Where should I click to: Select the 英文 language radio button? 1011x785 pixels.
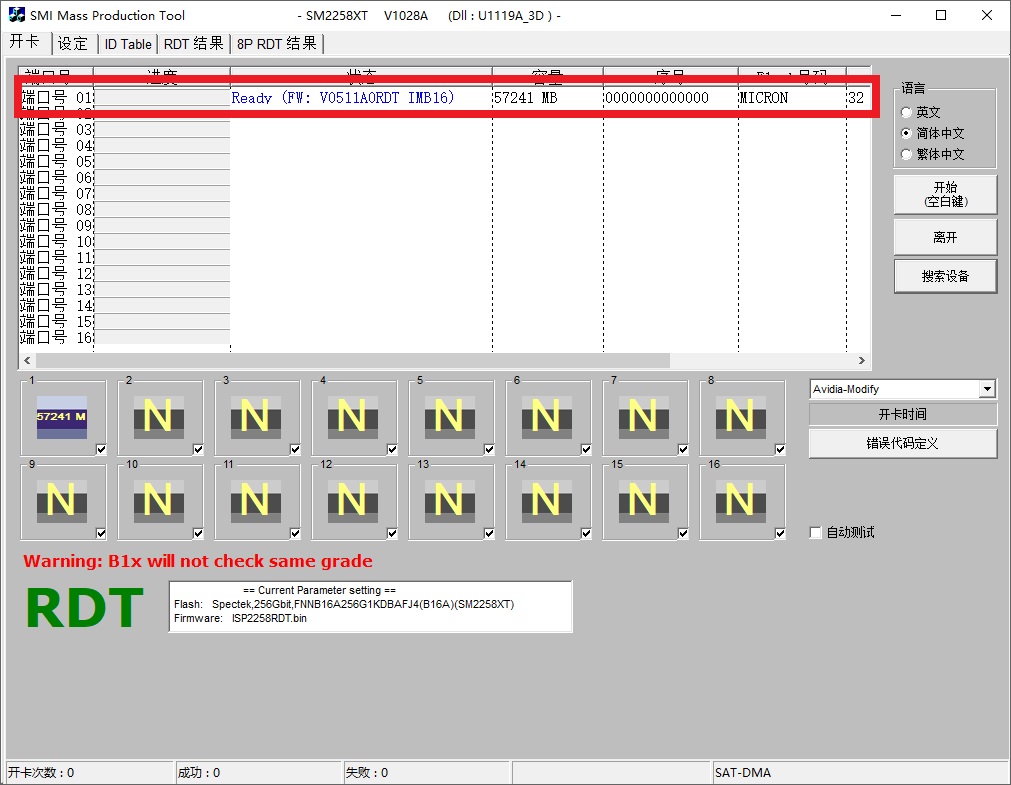[x=907, y=113]
